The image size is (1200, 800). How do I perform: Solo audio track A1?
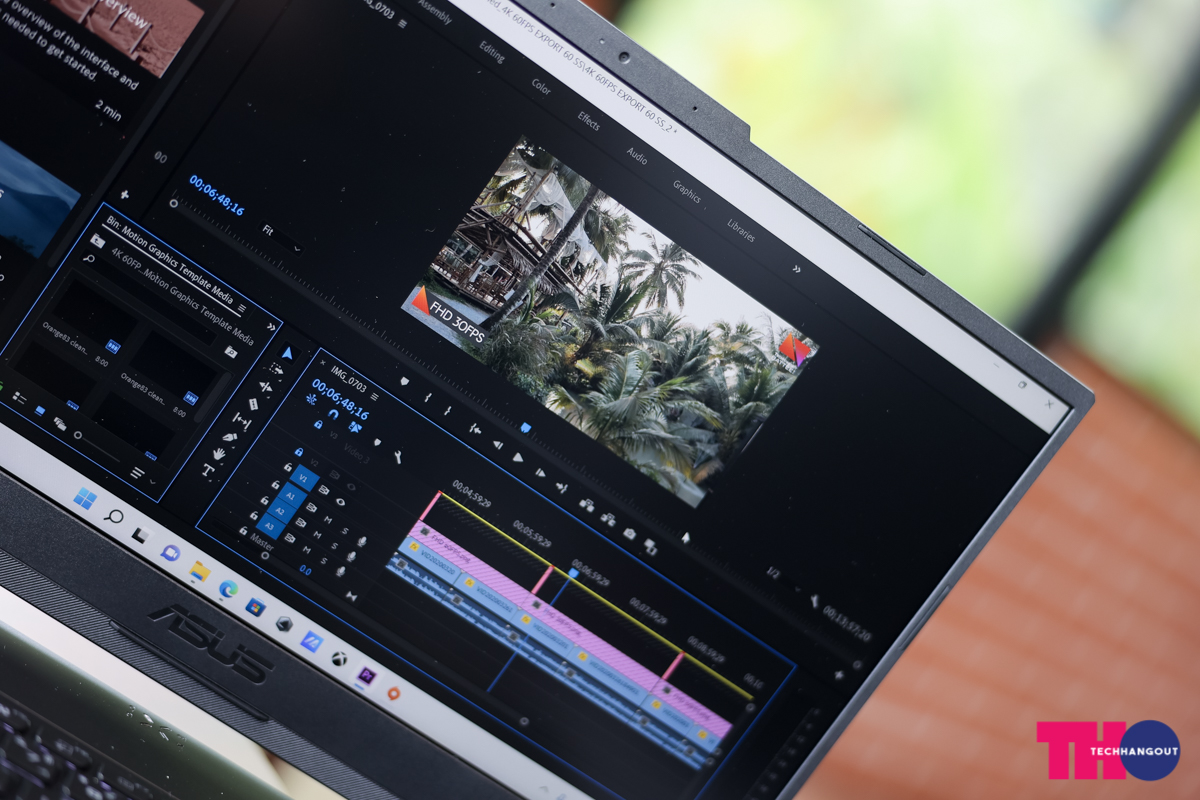pyautogui.click(x=345, y=530)
